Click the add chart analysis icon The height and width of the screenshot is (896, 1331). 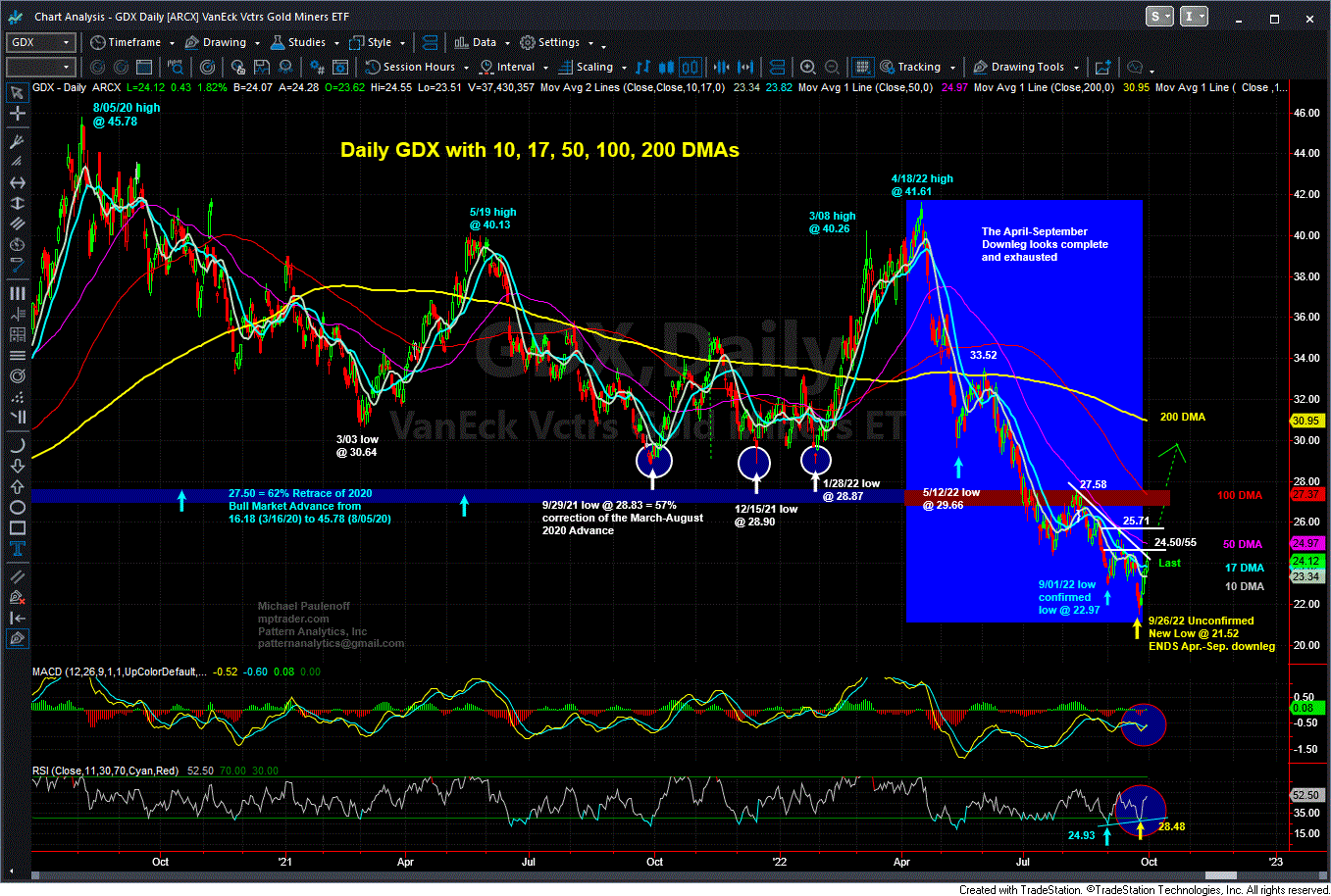coord(1102,67)
